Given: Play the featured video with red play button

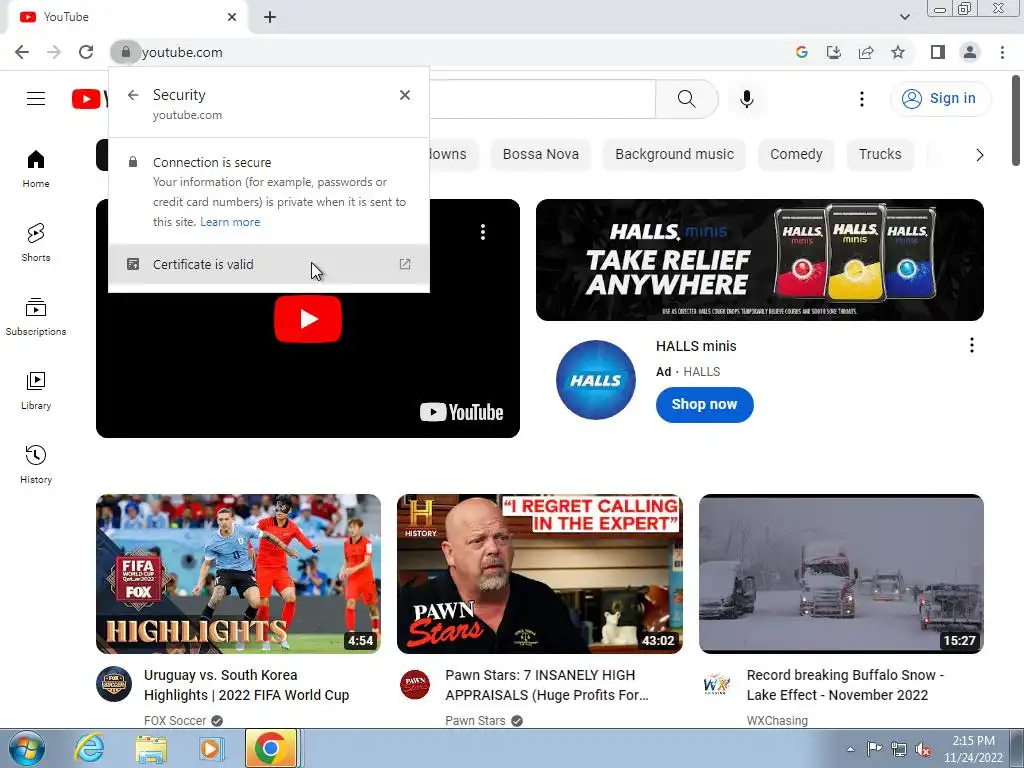Looking at the screenshot, I should [x=308, y=319].
